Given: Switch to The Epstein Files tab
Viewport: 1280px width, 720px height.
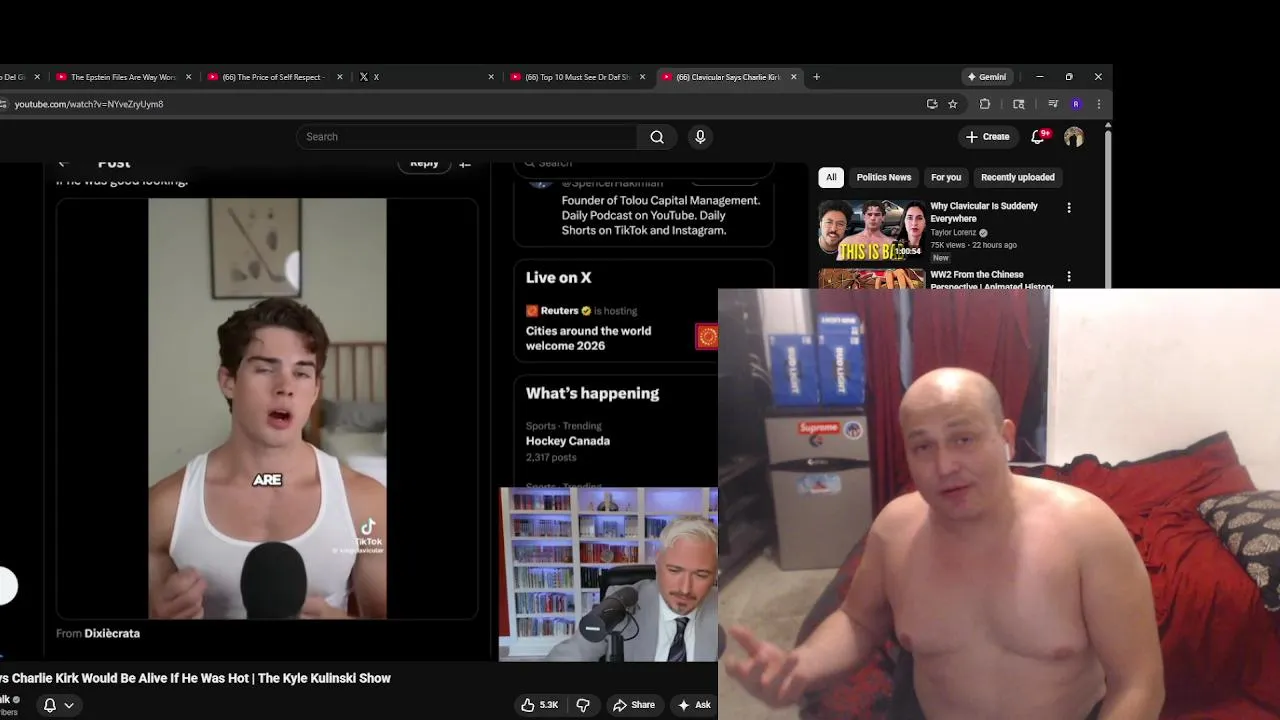Looking at the screenshot, I should point(123,77).
